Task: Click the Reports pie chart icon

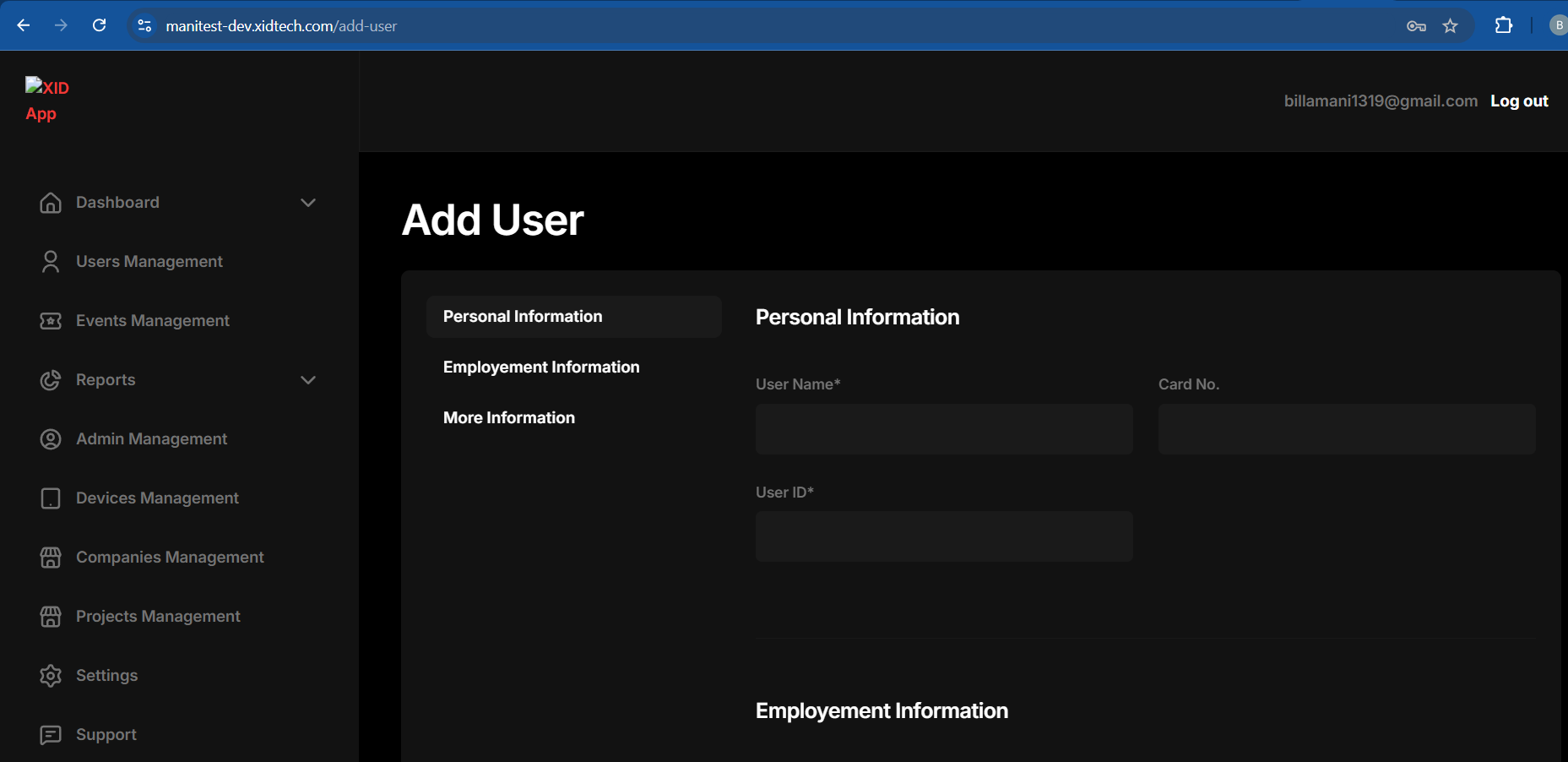Action: coord(51,380)
